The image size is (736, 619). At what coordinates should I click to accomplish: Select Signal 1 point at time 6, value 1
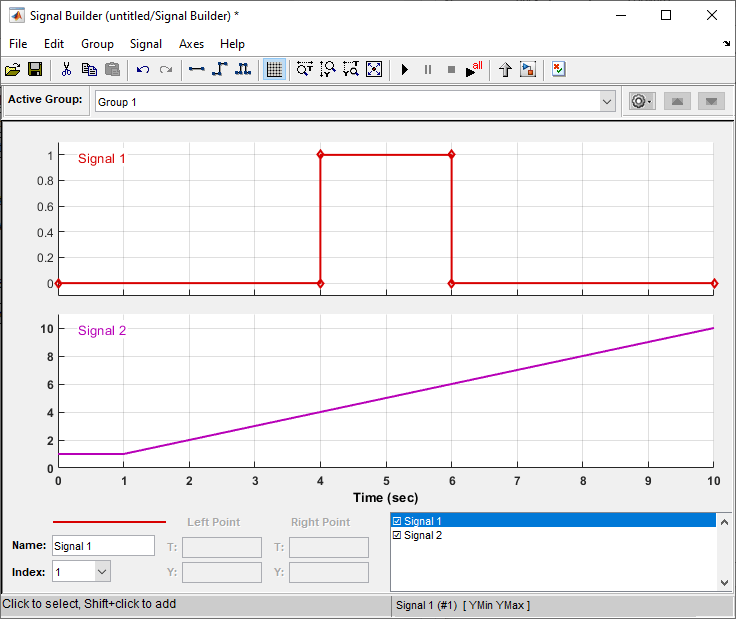pyautogui.click(x=452, y=154)
